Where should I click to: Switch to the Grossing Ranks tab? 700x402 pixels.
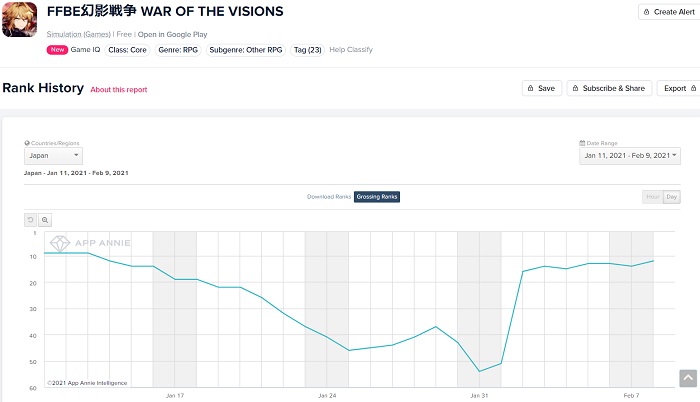(377, 197)
